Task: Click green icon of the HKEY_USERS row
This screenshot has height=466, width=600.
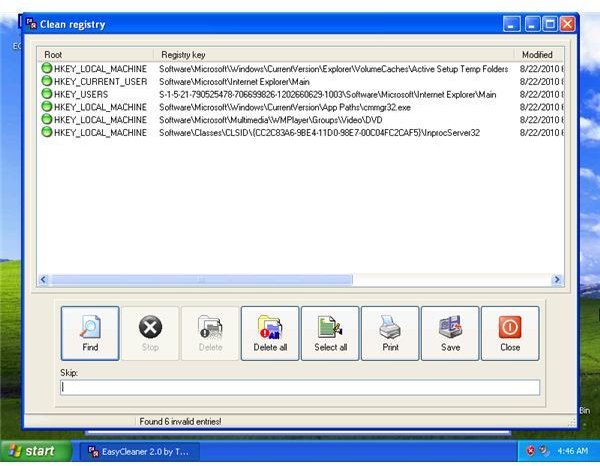Action: coord(47,94)
